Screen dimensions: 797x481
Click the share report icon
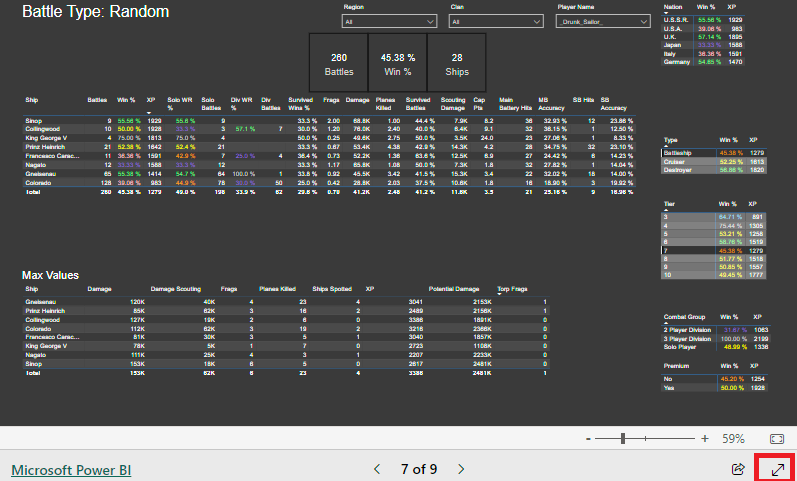[x=739, y=468]
